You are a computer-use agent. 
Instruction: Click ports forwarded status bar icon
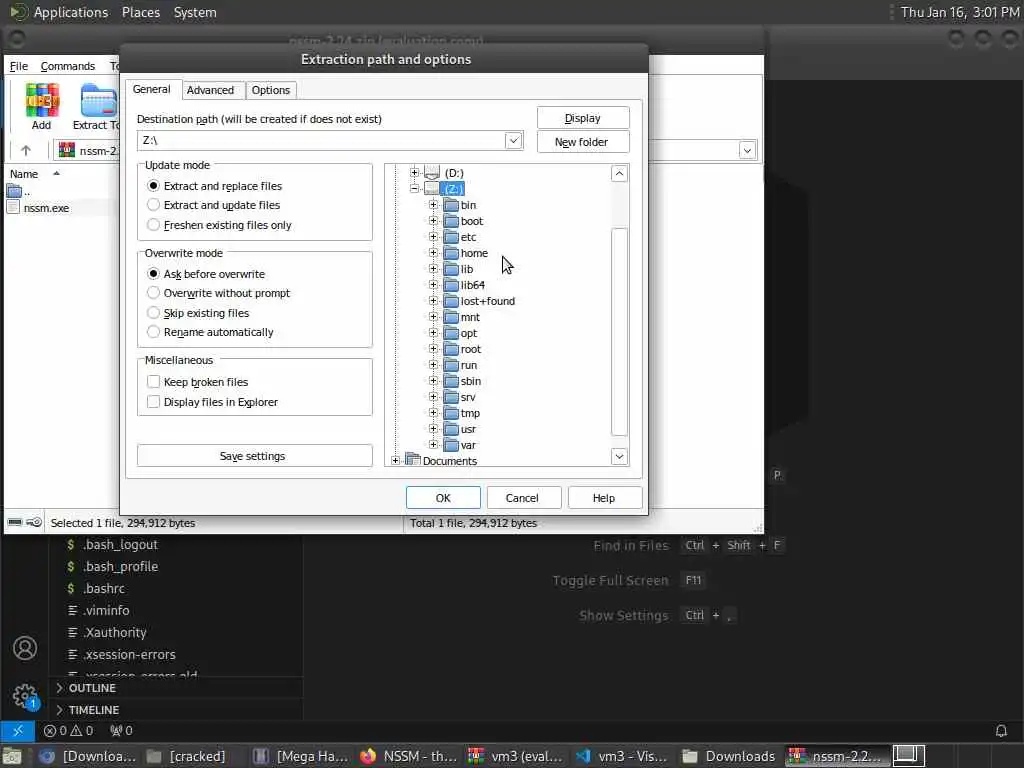[x=121, y=731]
